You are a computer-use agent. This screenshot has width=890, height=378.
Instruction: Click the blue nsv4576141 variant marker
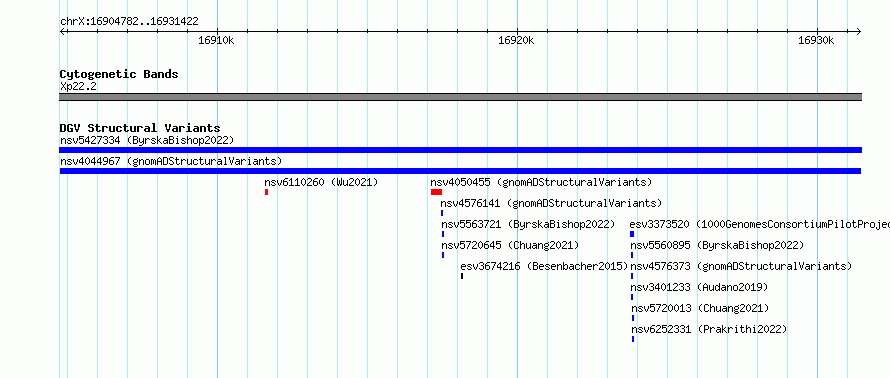coord(442,213)
